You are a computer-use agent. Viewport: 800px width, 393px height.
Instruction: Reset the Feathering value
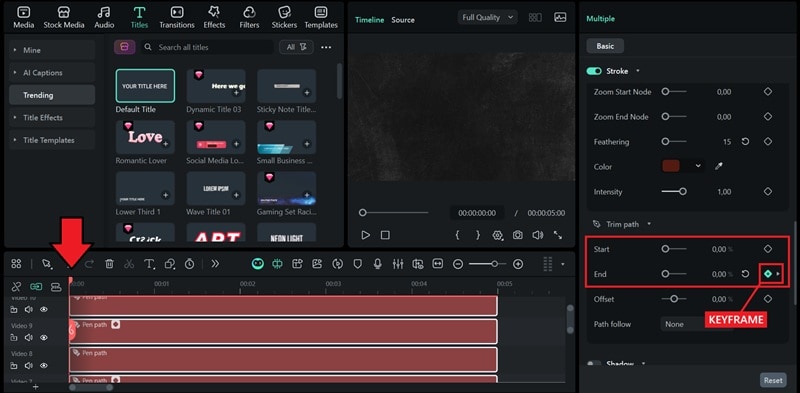745,141
